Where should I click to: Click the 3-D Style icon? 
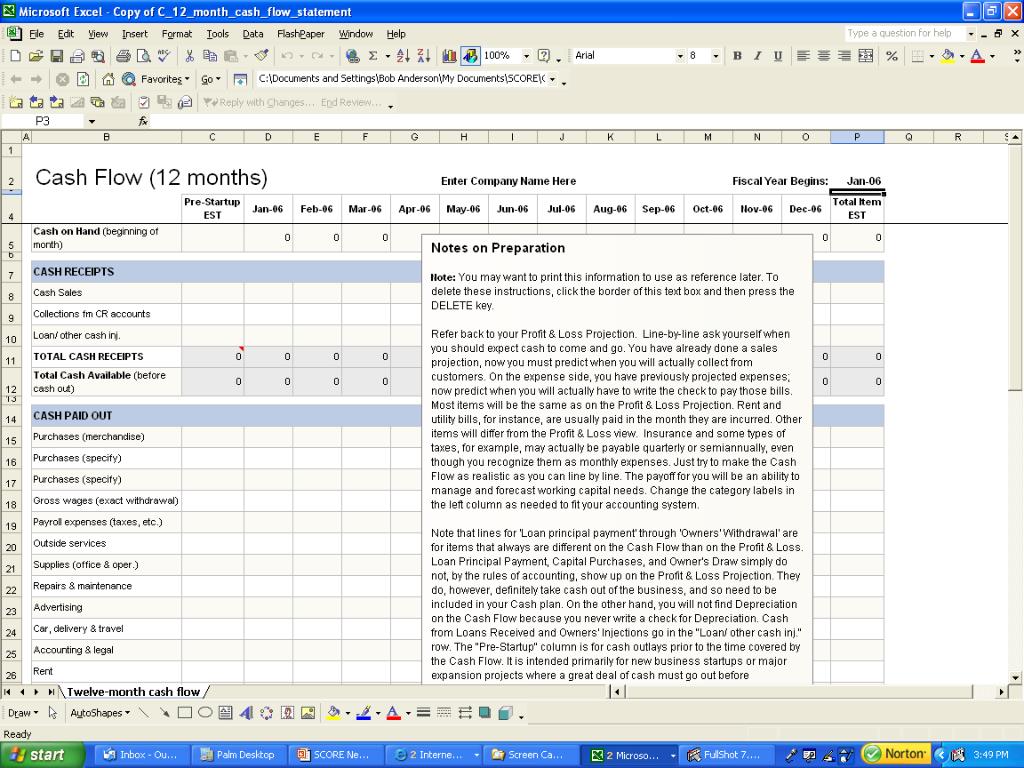click(x=505, y=713)
